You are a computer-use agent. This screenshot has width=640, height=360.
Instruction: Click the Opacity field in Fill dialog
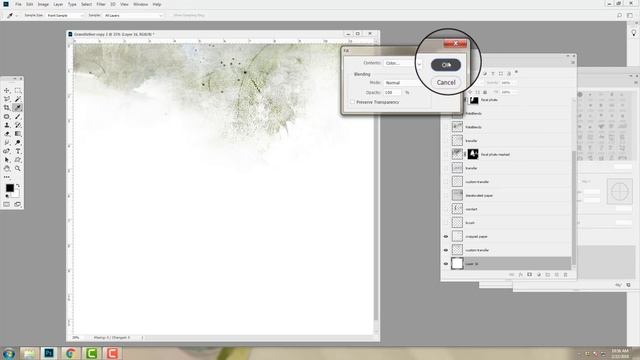click(x=393, y=93)
